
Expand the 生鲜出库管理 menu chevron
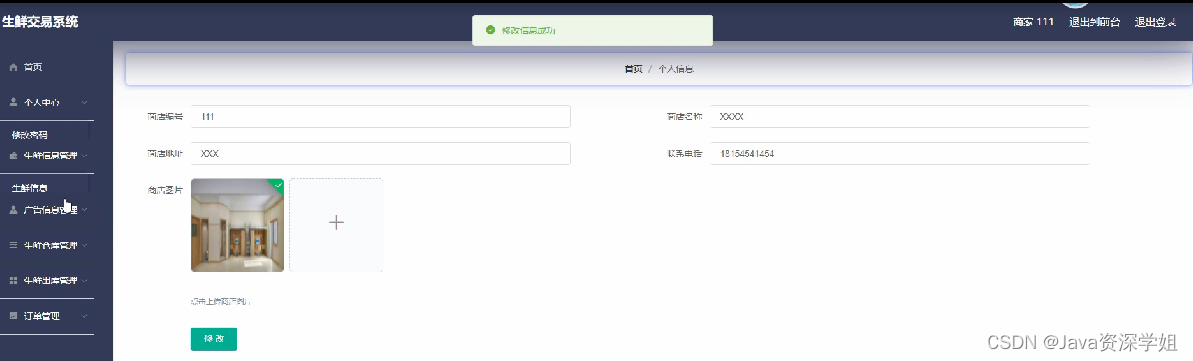click(x=84, y=280)
